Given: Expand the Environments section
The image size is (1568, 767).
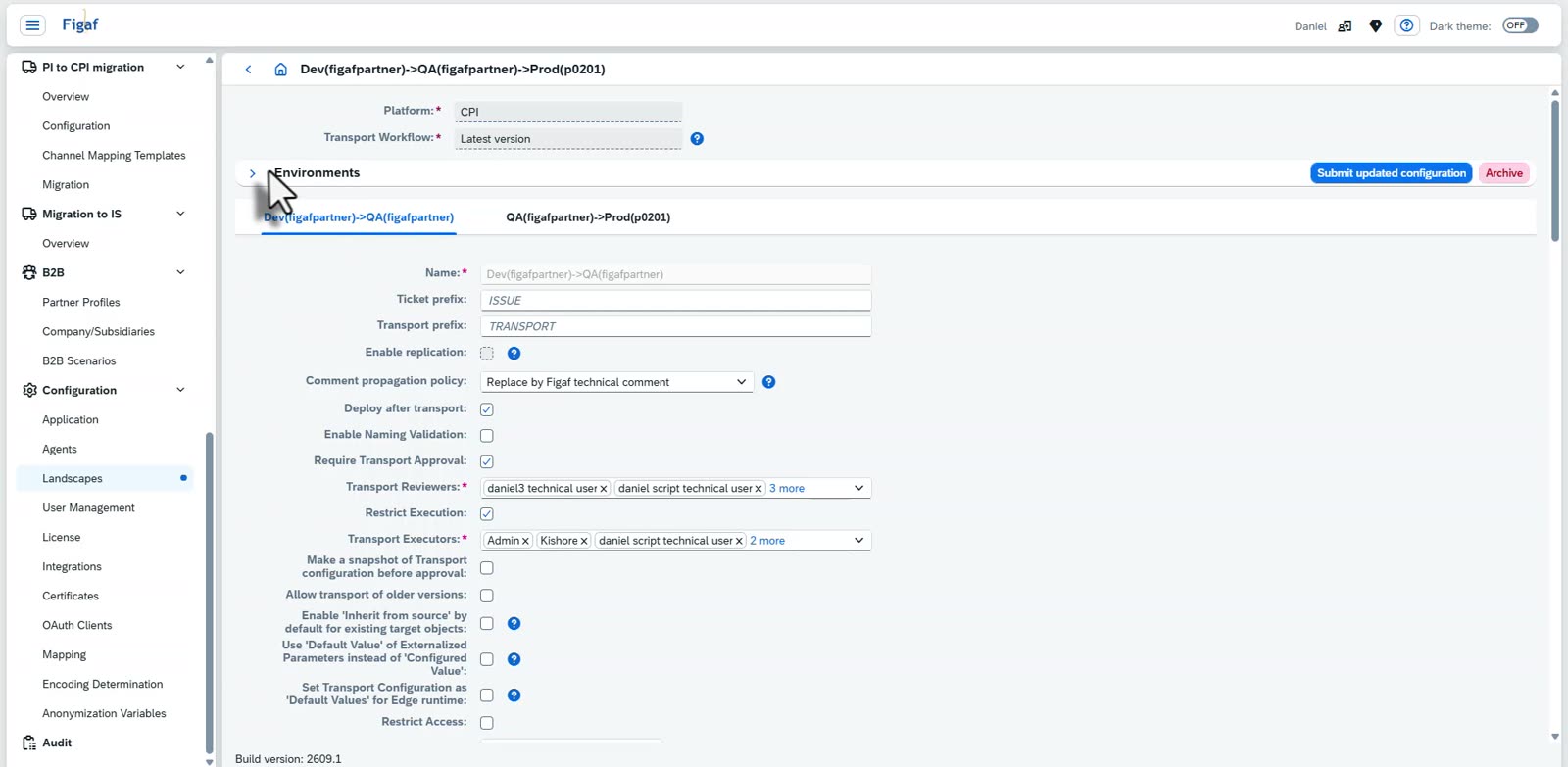Looking at the screenshot, I should (x=253, y=173).
